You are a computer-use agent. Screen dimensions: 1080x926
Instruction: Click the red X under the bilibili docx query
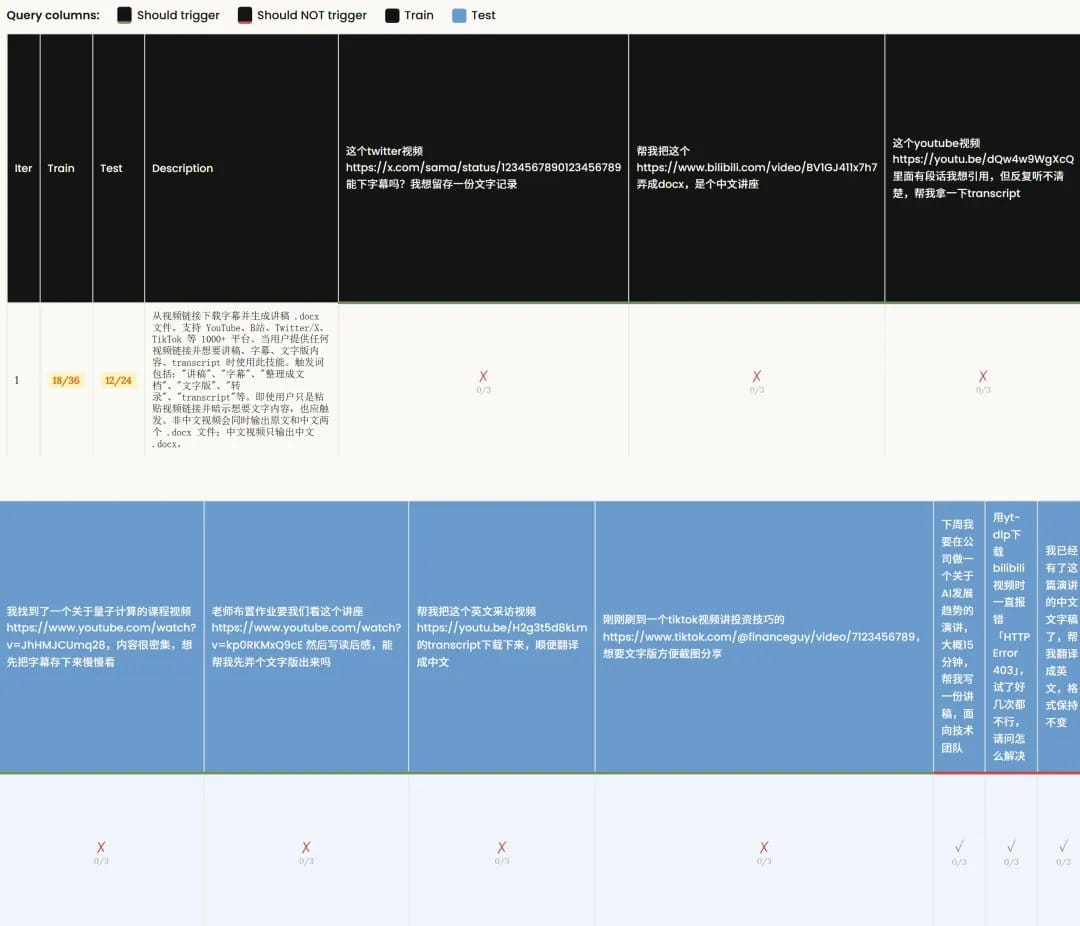coord(757,376)
